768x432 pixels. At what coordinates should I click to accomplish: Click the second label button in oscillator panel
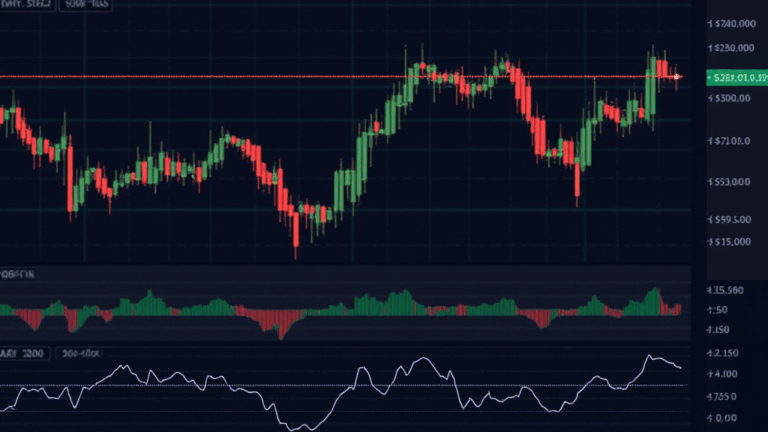tap(81, 354)
